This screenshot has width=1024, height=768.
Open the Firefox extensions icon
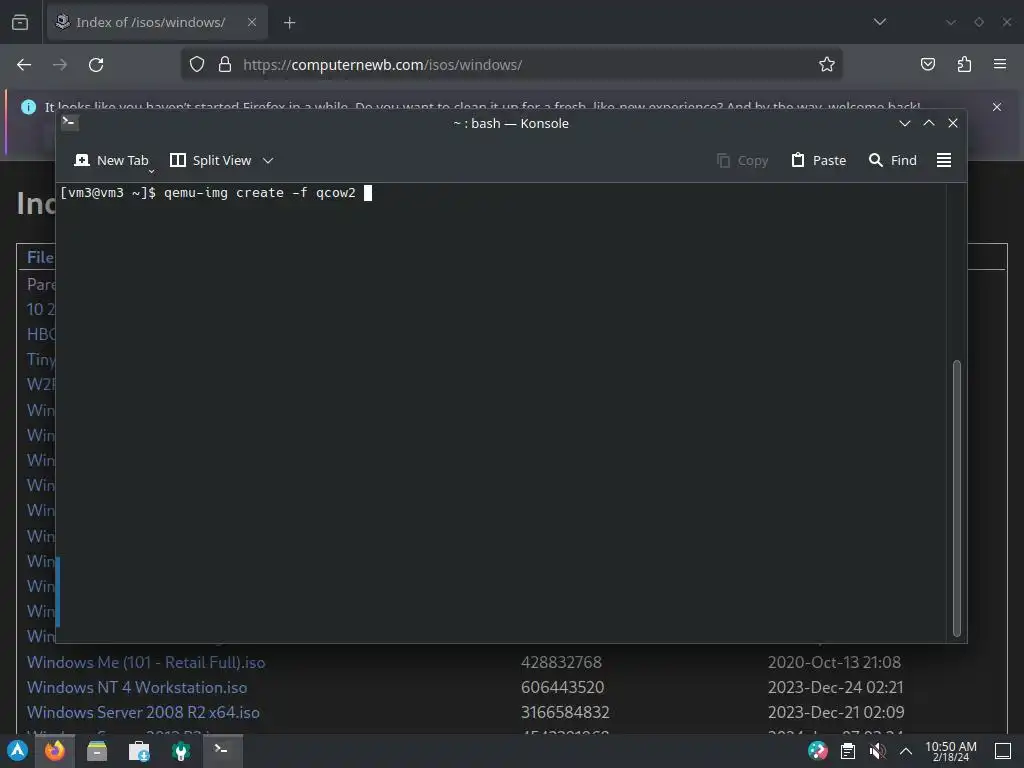coord(964,64)
